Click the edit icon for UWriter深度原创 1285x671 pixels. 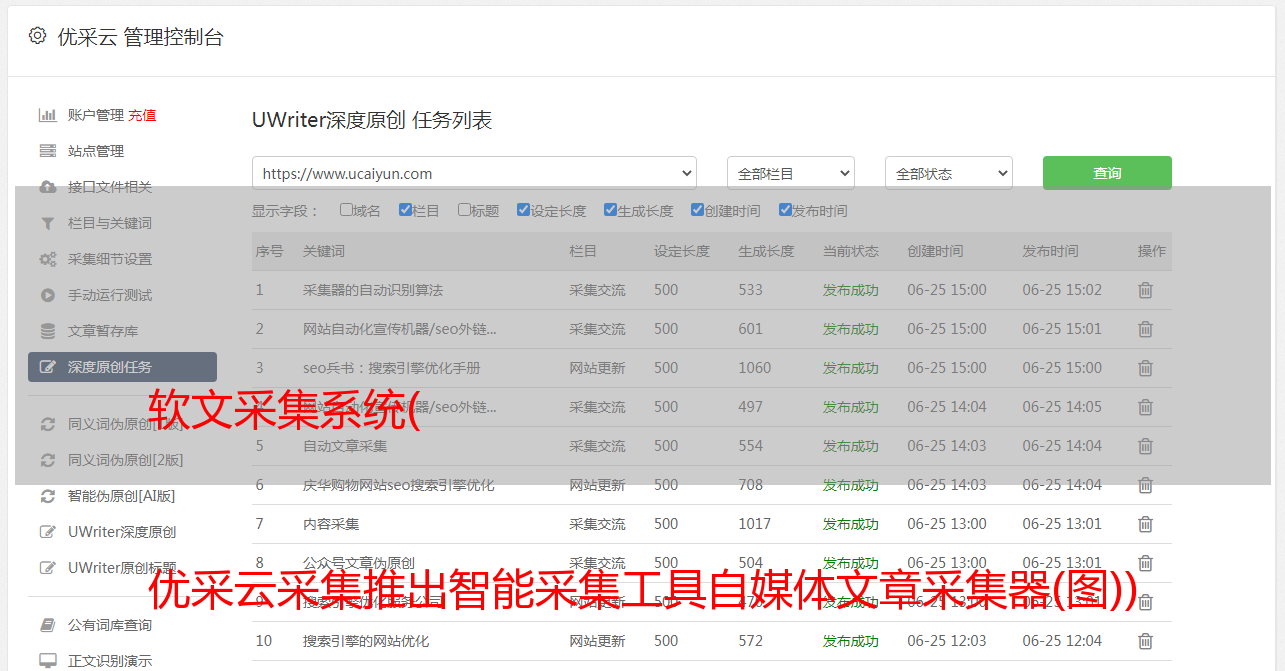coord(47,532)
